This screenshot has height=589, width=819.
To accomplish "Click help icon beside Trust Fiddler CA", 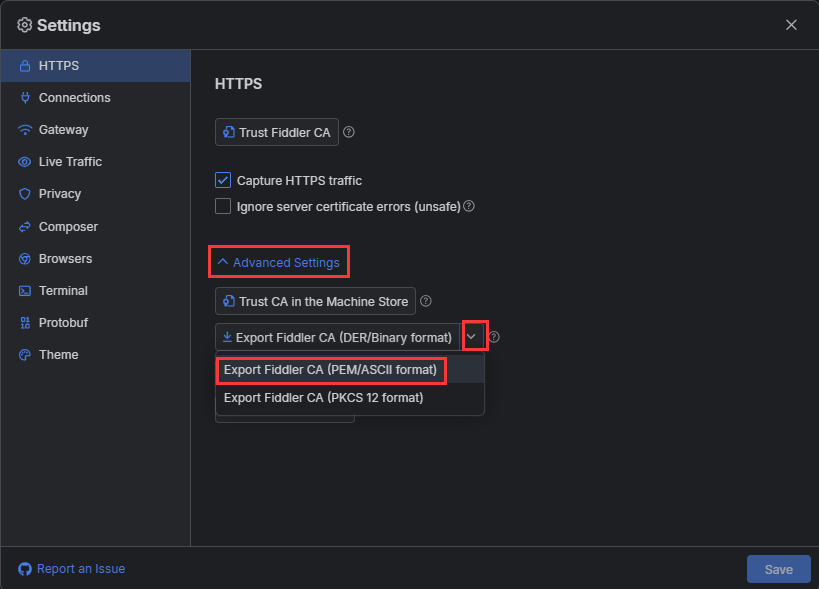I will point(349,132).
